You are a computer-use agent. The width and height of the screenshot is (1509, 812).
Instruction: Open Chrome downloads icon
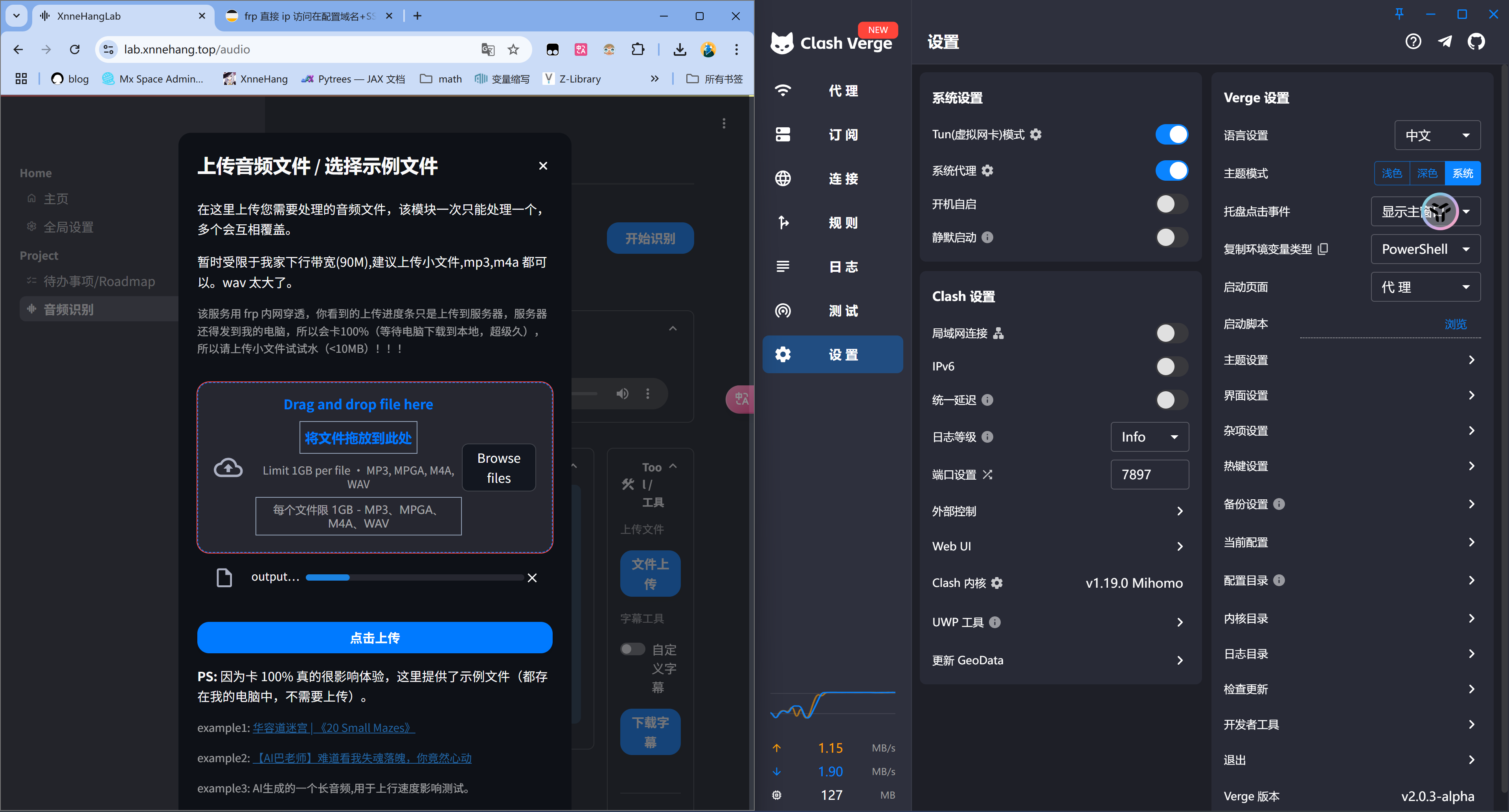[x=680, y=50]
